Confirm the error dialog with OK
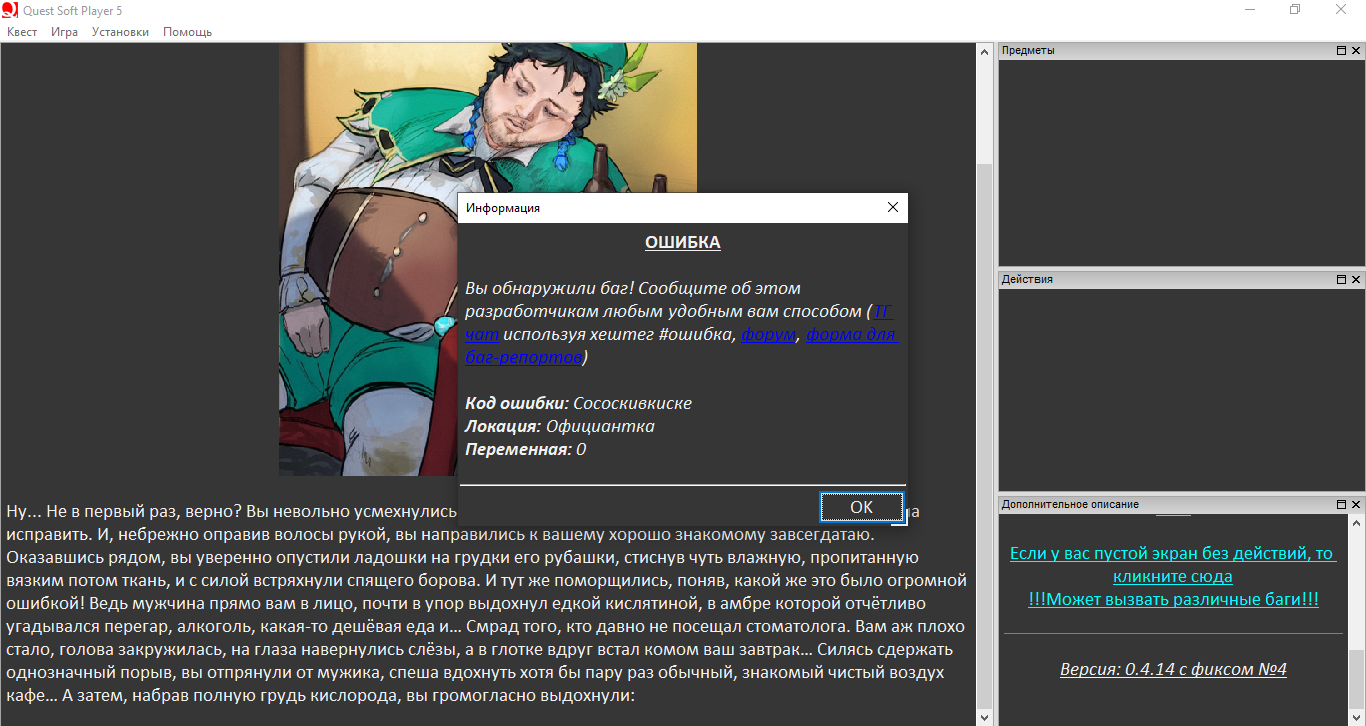Image resolution: width=1366 pixels, height=726 pixels. [861, 507]
